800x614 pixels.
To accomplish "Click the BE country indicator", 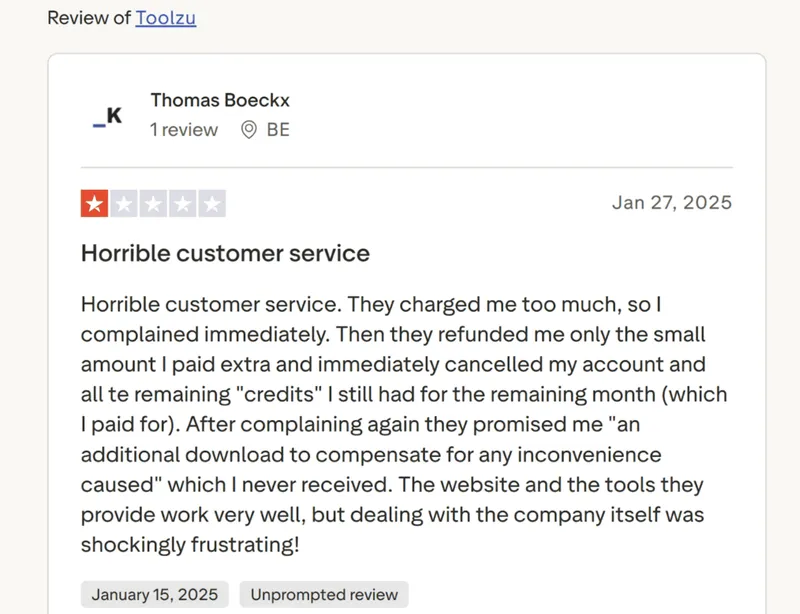I will click(277, 129).
